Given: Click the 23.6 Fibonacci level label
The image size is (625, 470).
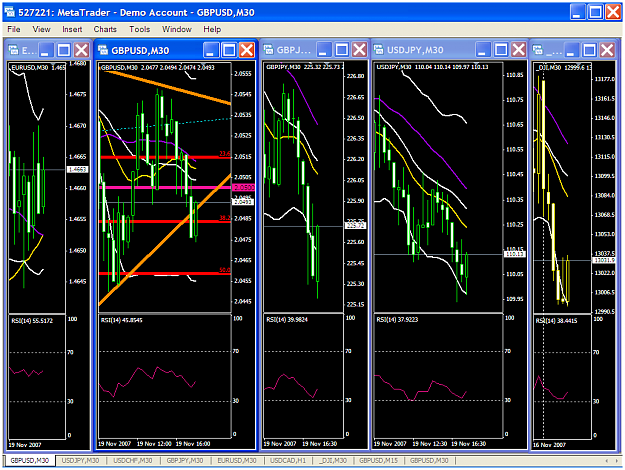Looking at the screenshot, I should [225, 153].
